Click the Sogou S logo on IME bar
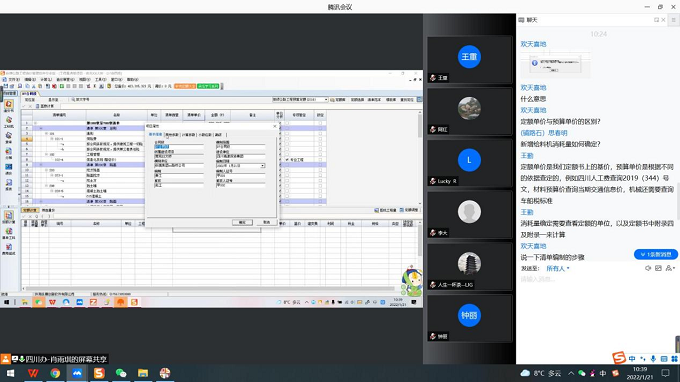Viewport: 680px width, 382px height. (619, 358)
